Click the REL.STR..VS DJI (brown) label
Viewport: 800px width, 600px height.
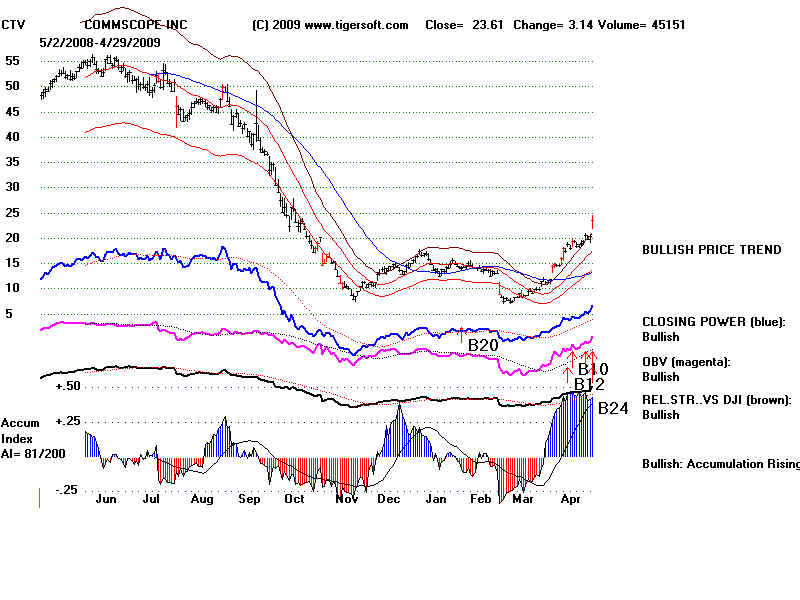point(717,400)
